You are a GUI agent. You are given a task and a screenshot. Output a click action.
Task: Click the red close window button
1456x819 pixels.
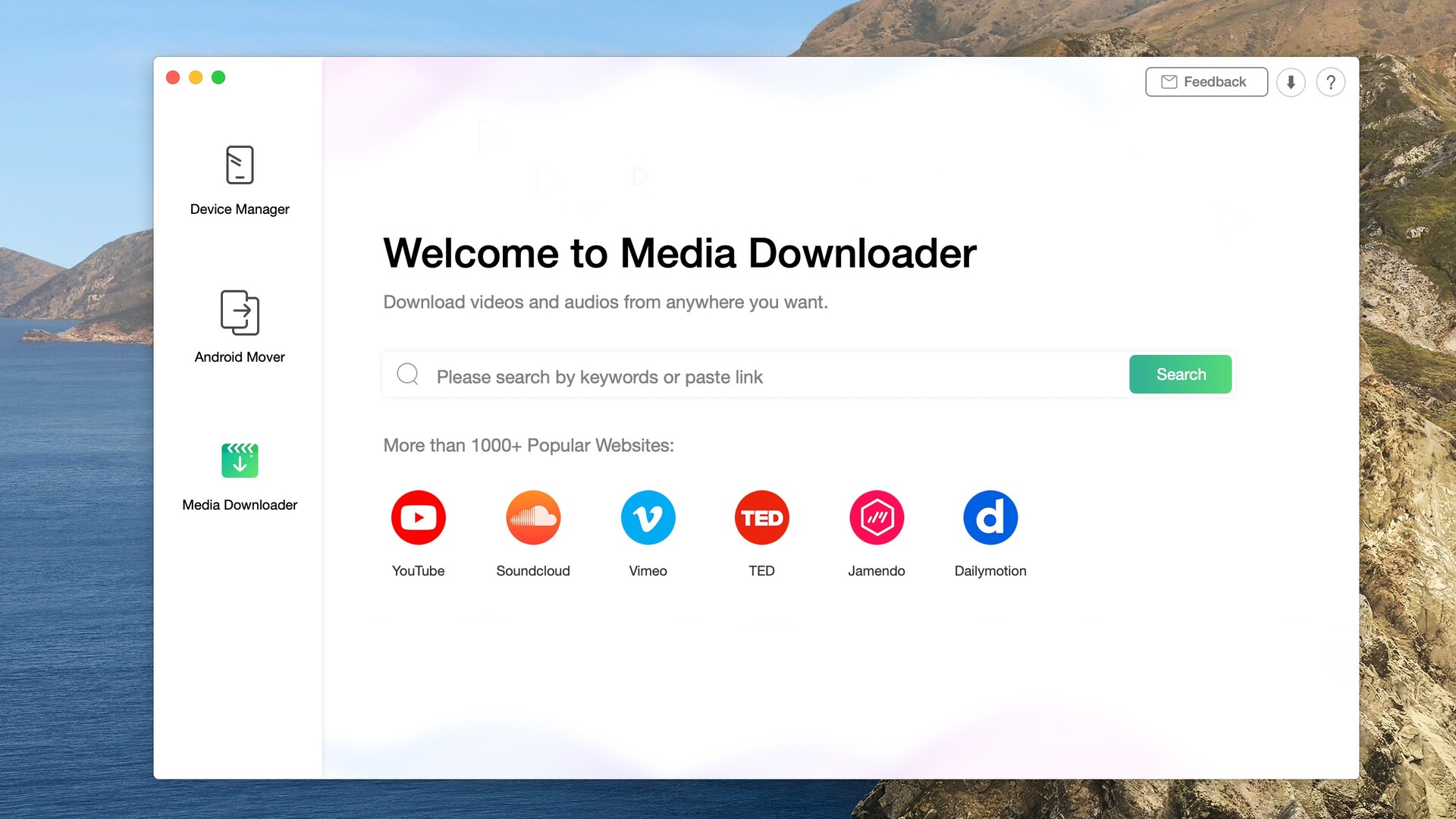[x=173, y=77]
